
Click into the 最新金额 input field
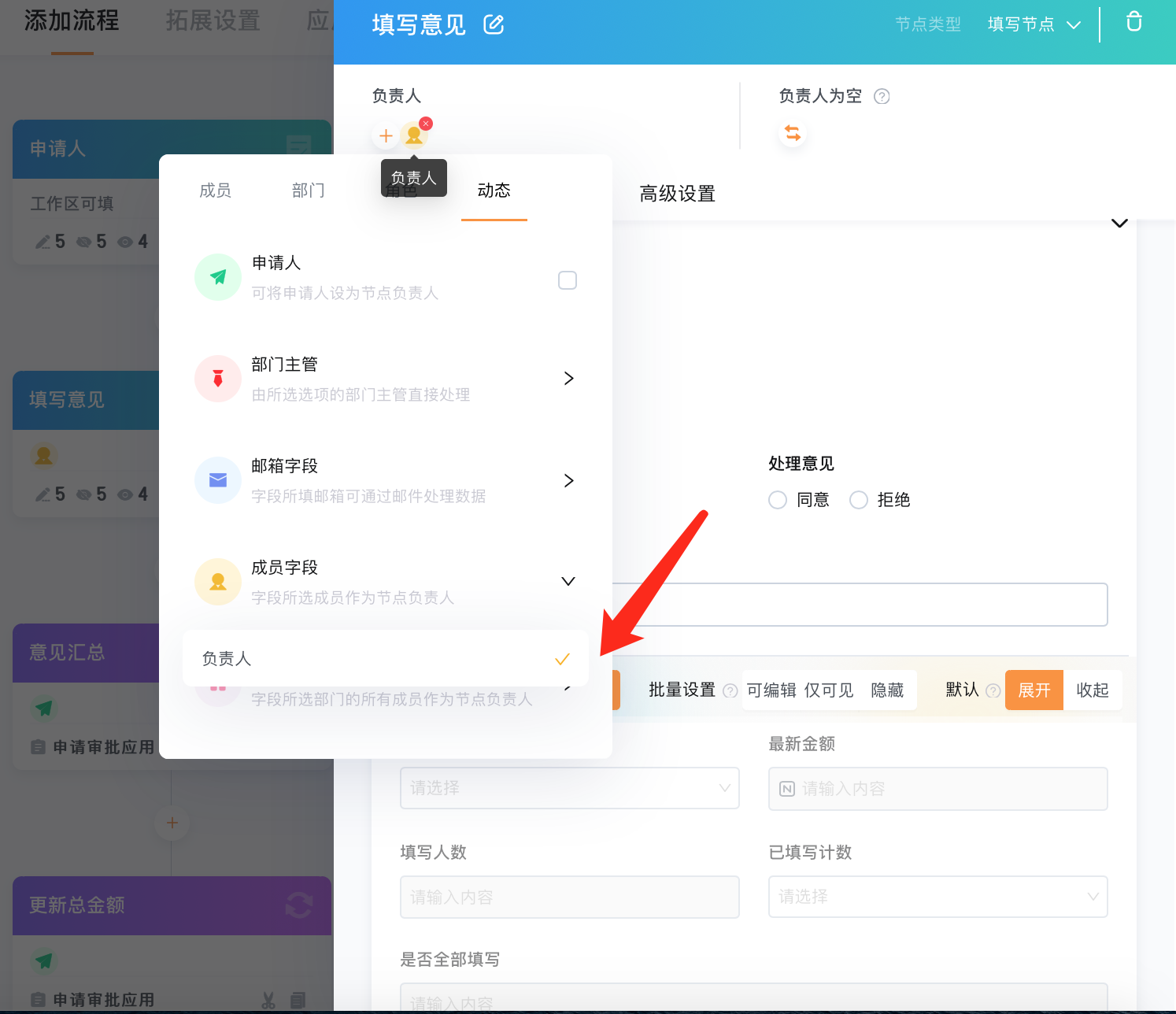938,789
